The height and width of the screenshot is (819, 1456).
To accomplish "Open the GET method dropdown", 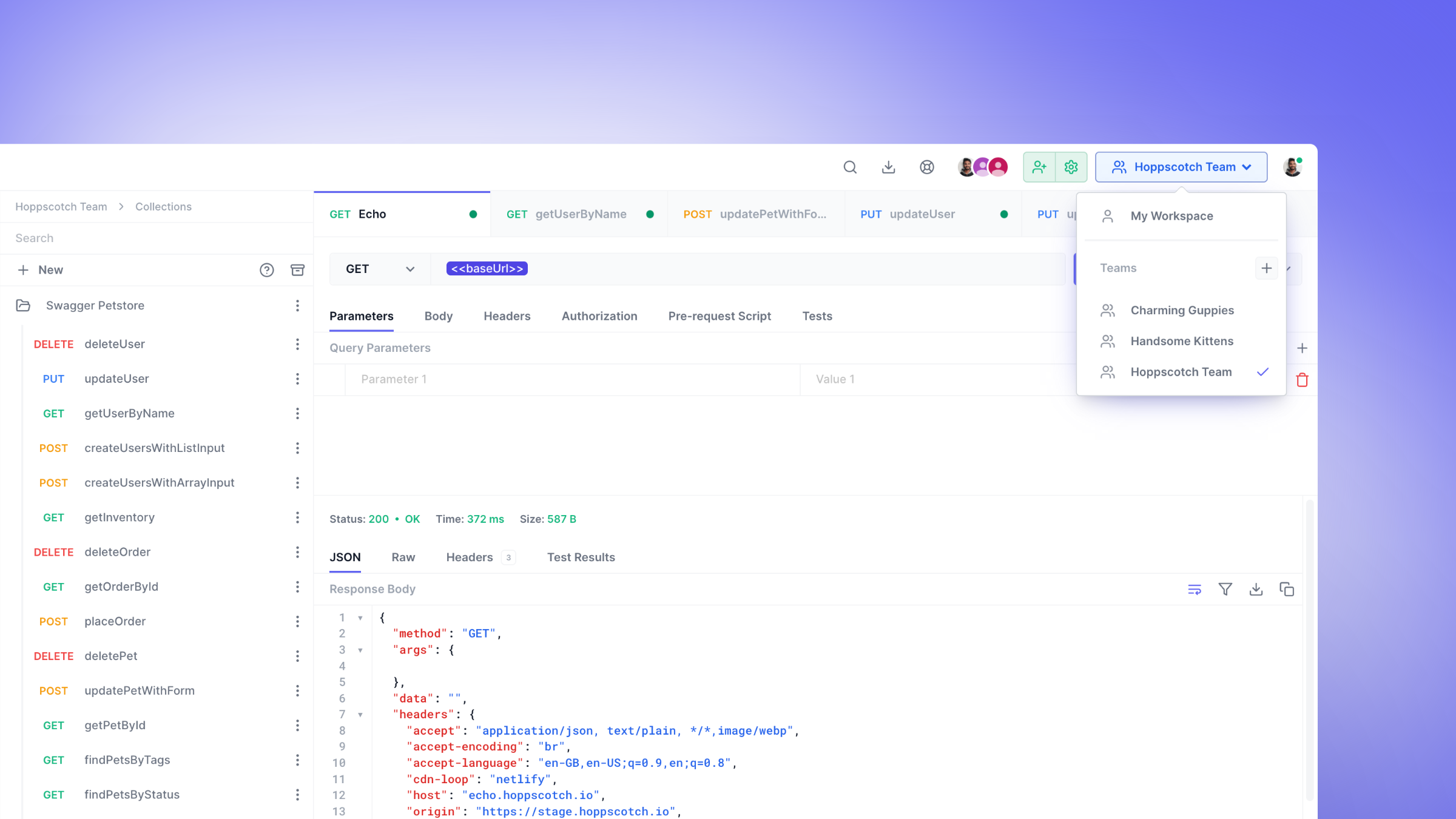I will click(379, 269).
